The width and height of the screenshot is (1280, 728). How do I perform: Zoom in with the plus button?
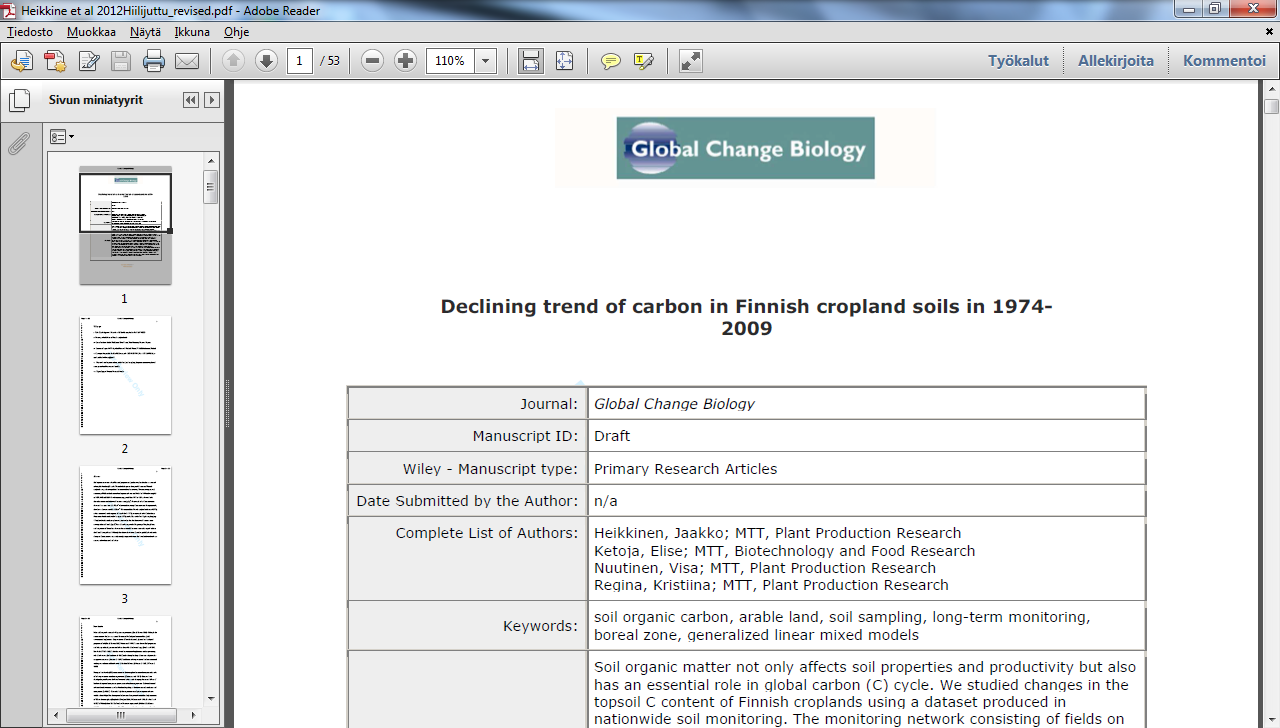[405, 61]
